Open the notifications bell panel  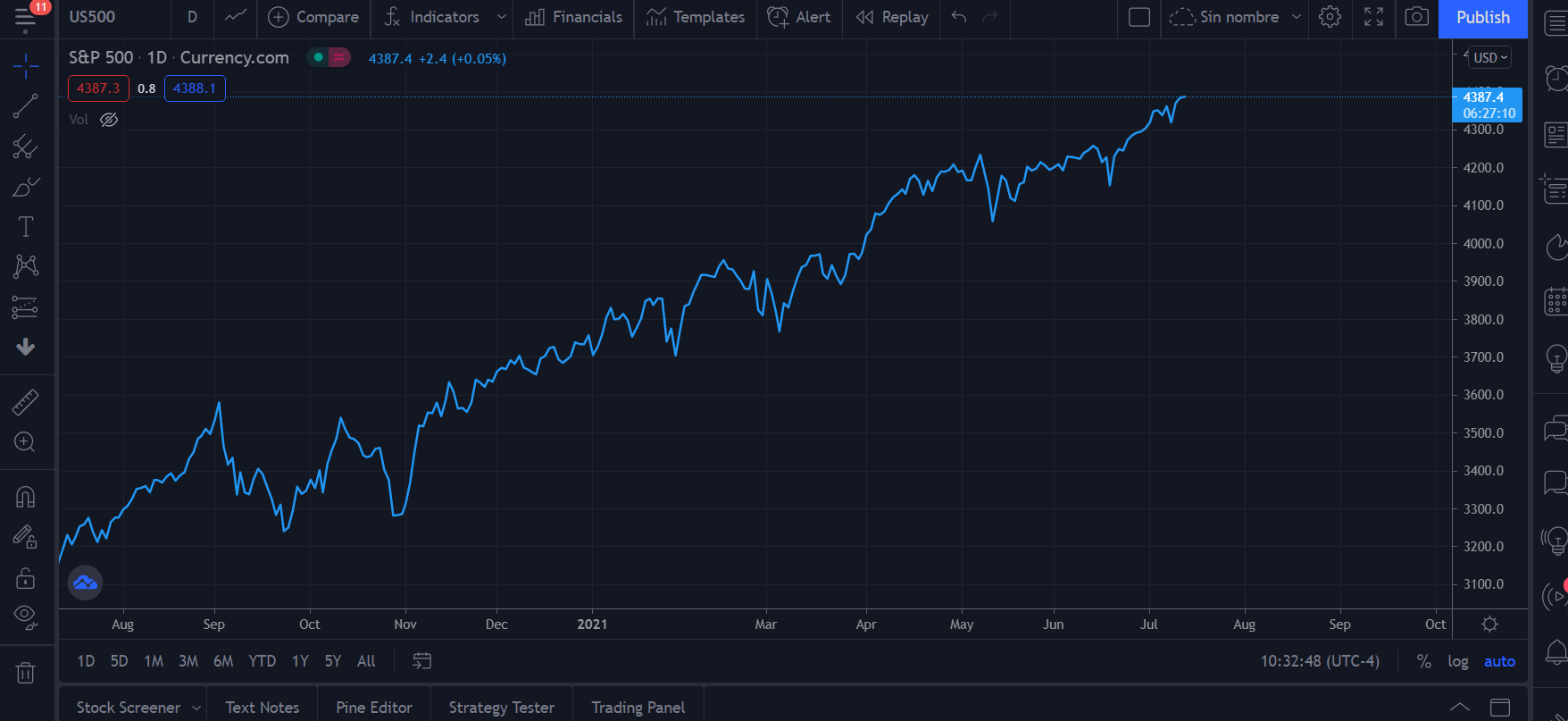pos(1556,652)
